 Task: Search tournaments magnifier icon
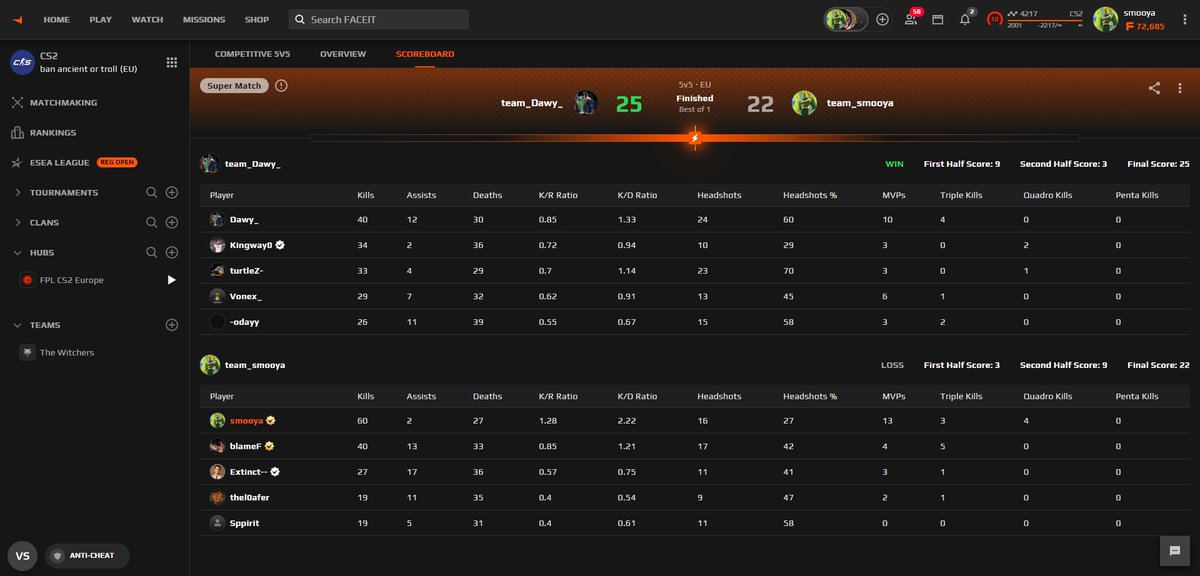[x=152, y=192]
